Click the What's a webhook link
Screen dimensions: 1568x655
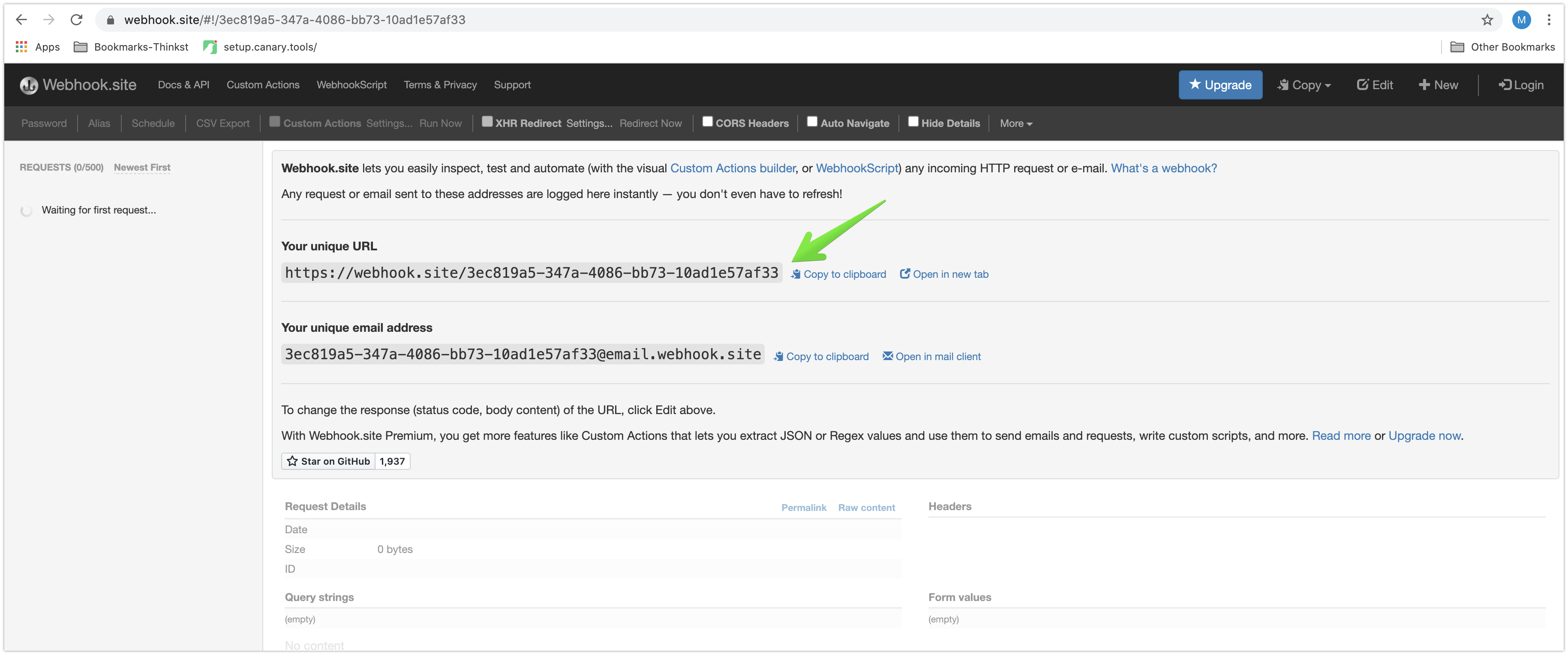point(1163,168)
